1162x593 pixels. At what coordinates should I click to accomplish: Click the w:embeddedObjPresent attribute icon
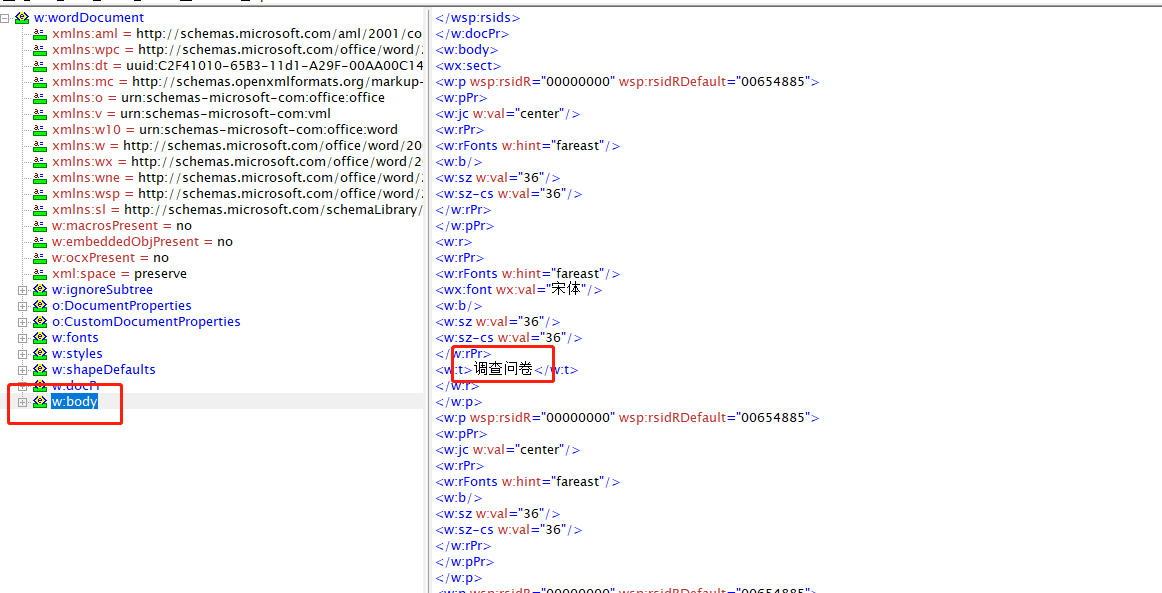(x=40, y=242)
